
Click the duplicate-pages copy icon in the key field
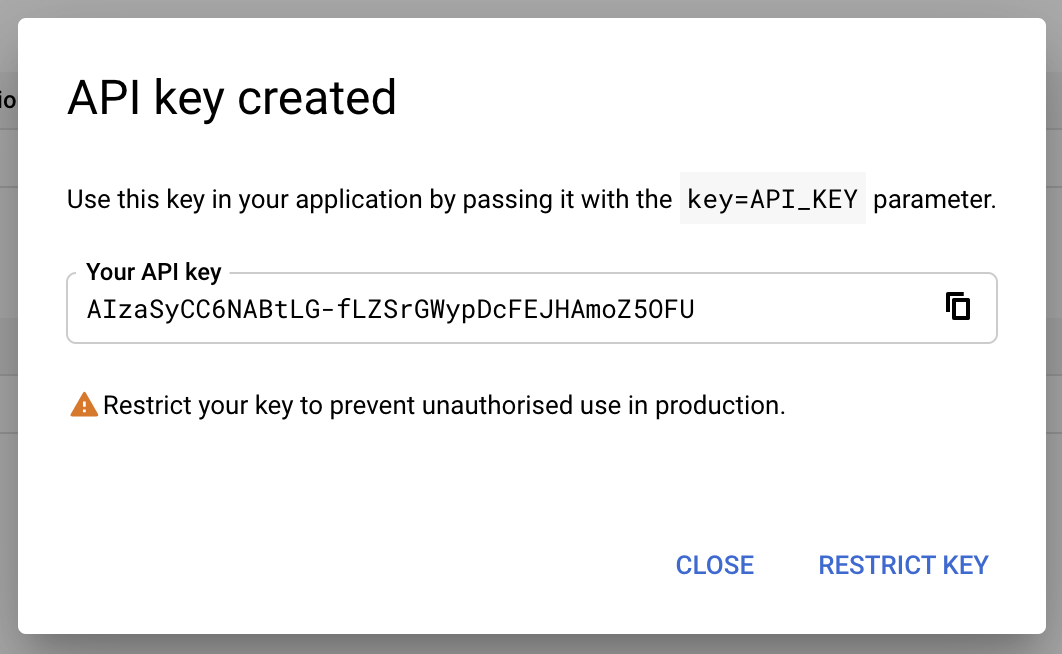958,307
